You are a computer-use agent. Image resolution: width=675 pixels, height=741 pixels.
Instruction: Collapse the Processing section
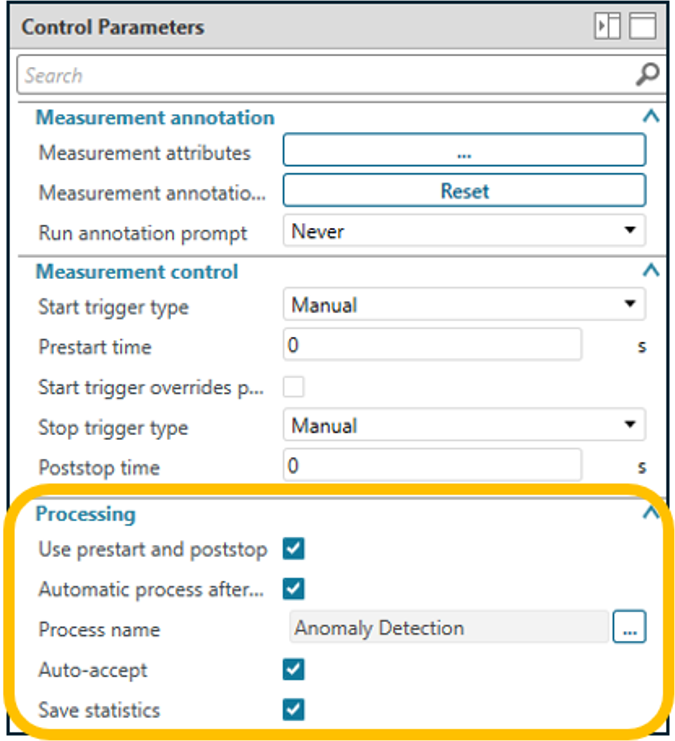coord(651,513)
